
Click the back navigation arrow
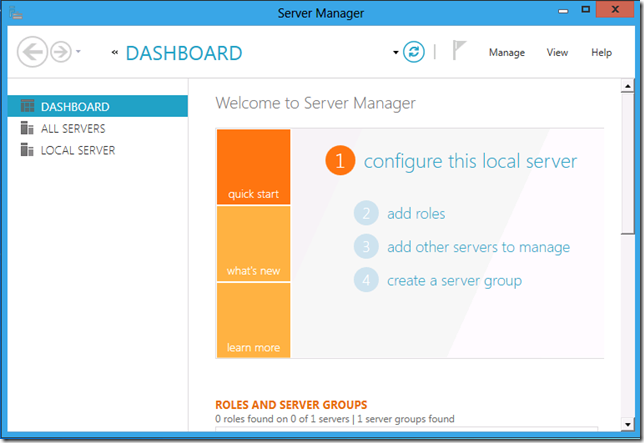pyautogui.click(x=32, y=52)
